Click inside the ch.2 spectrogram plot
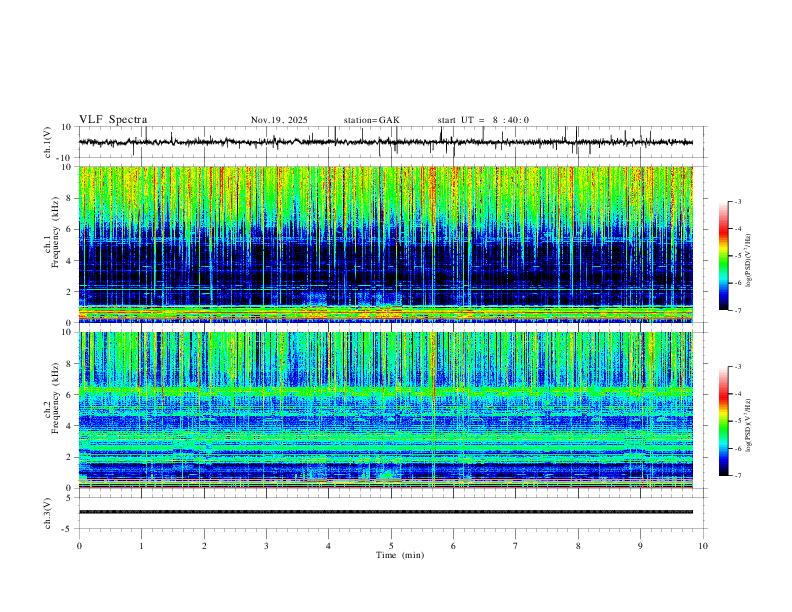 click(386, 410)
